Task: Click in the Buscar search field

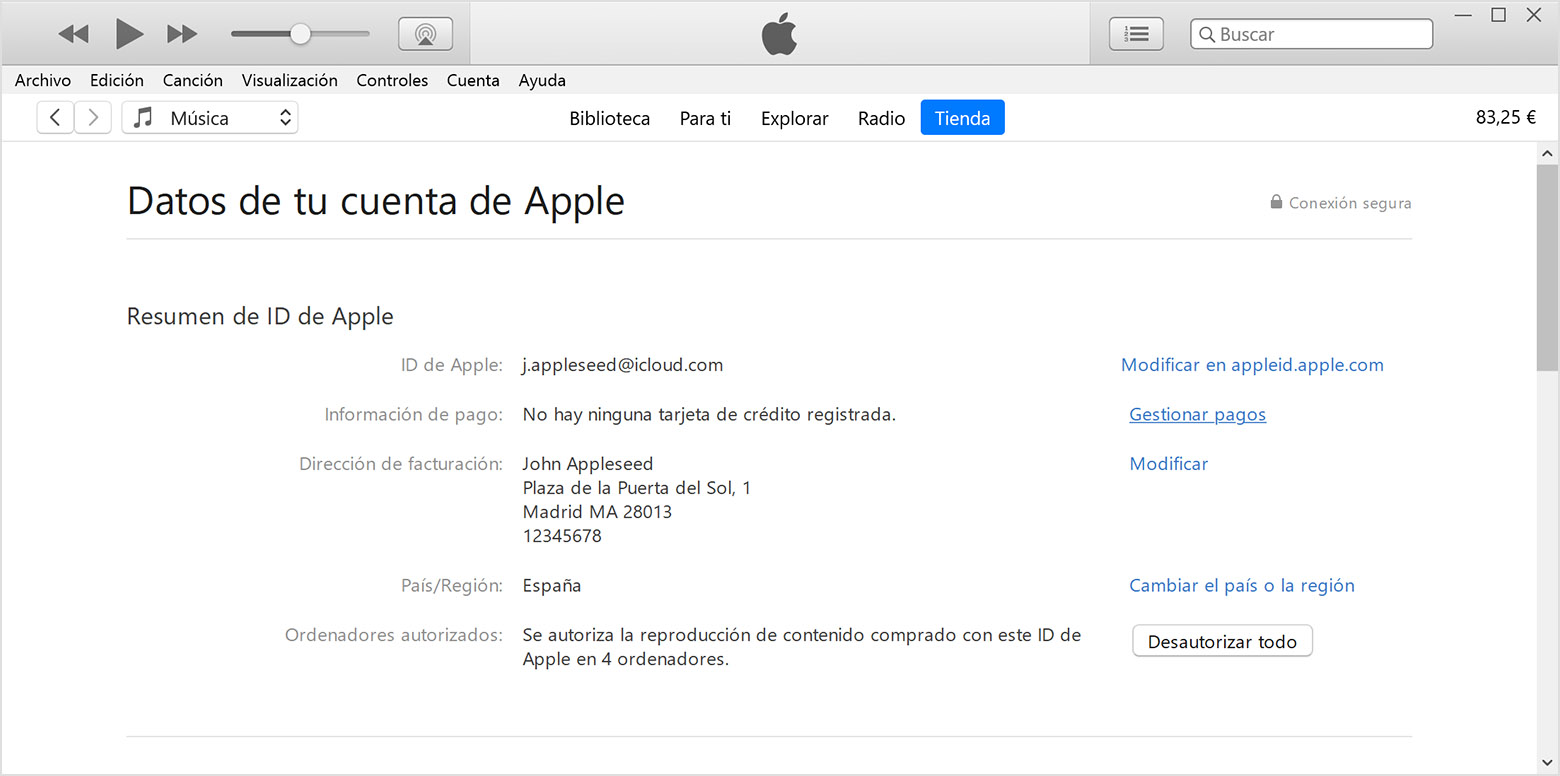Action: (x=1320, y=34)
